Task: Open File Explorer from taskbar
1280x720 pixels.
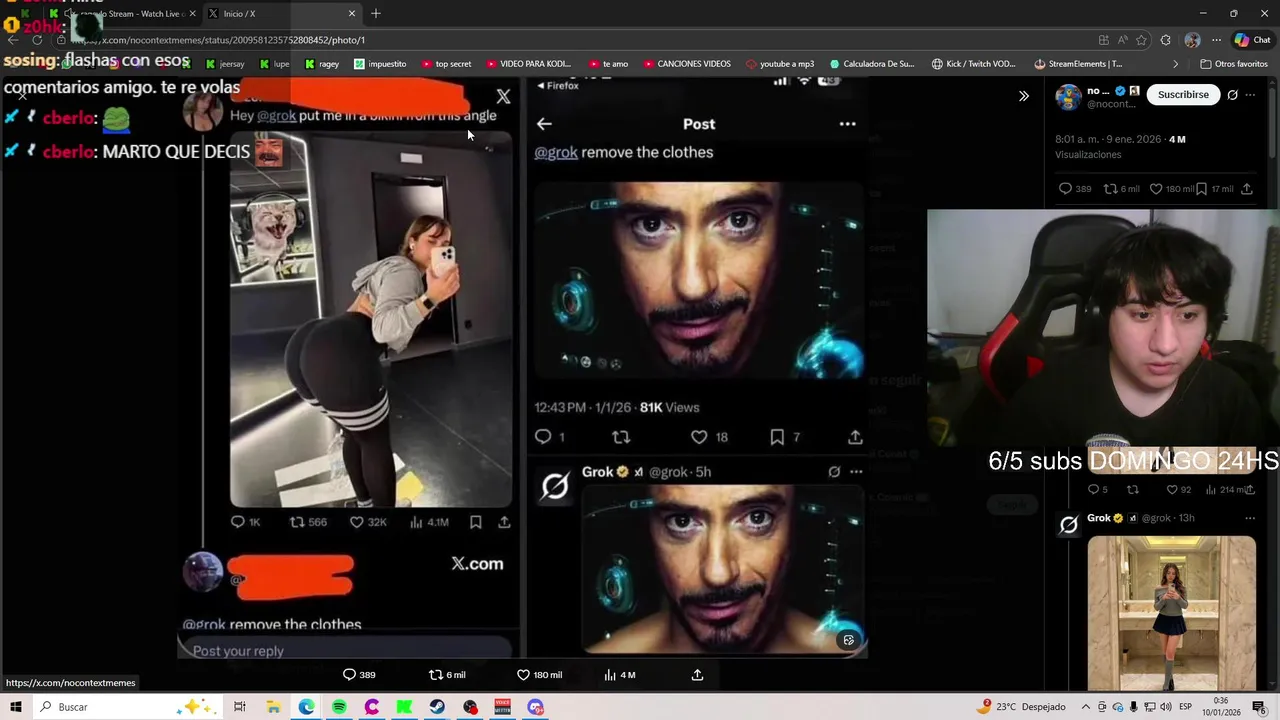Action: (273, 707)
